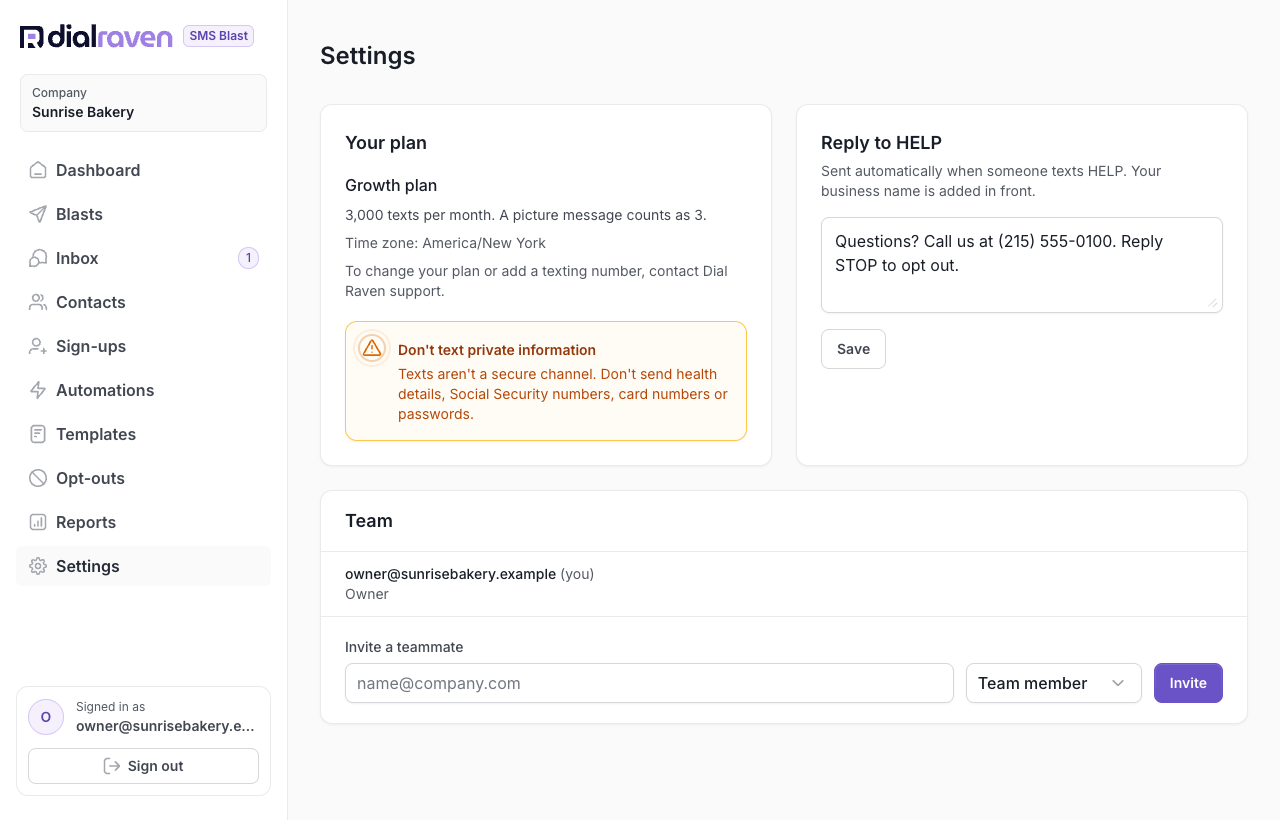Click the Reports chart icon

tap(38, 522)
